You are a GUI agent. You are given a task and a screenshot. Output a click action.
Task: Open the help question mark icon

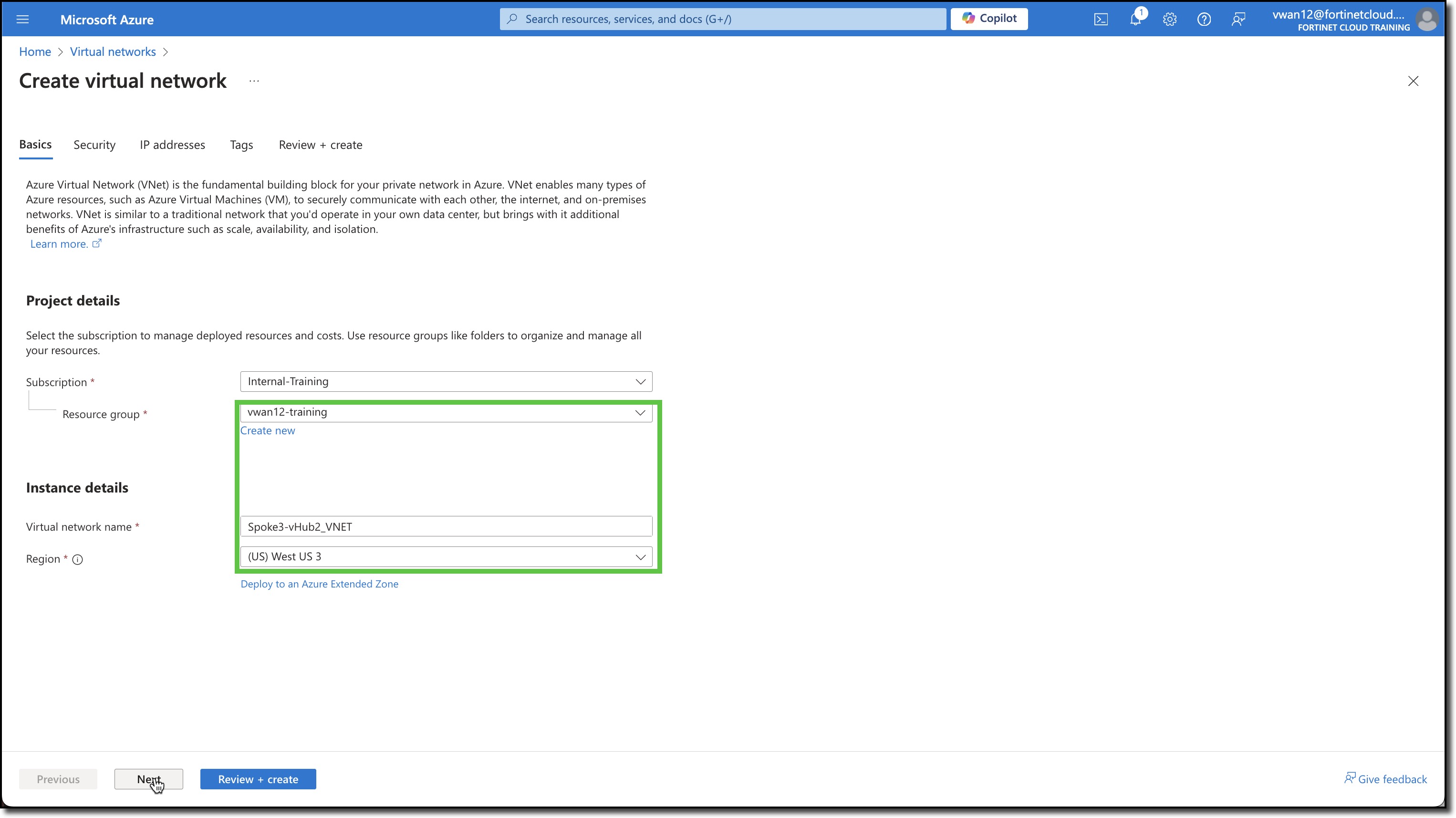pyautogui.click(x=1204, y=19)
